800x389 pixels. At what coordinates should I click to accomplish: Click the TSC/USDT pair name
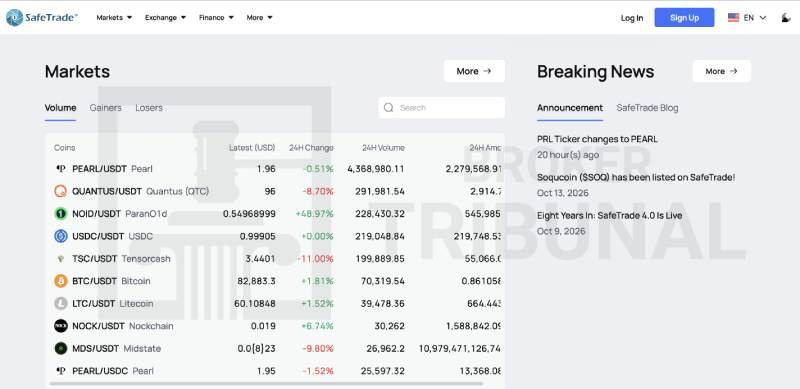tap(94, 259)
